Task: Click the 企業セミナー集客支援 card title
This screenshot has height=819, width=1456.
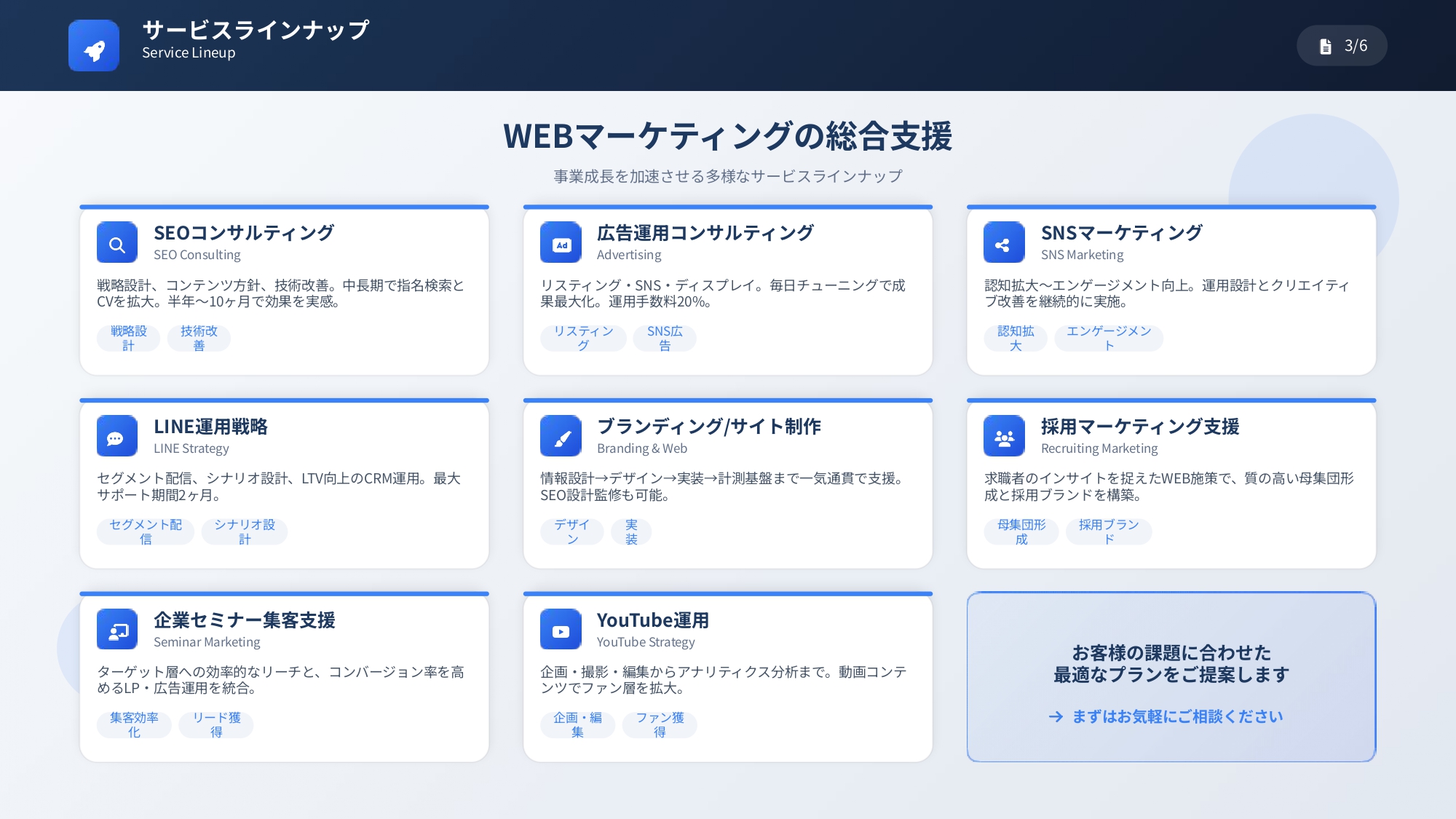Action: point(245,620)
